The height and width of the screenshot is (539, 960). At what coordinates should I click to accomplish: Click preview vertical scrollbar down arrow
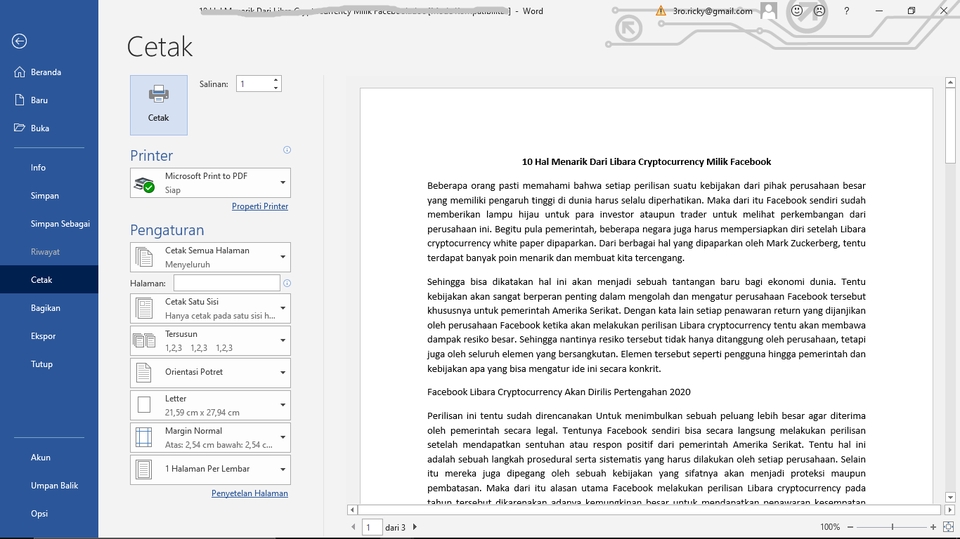coord(950,498)
